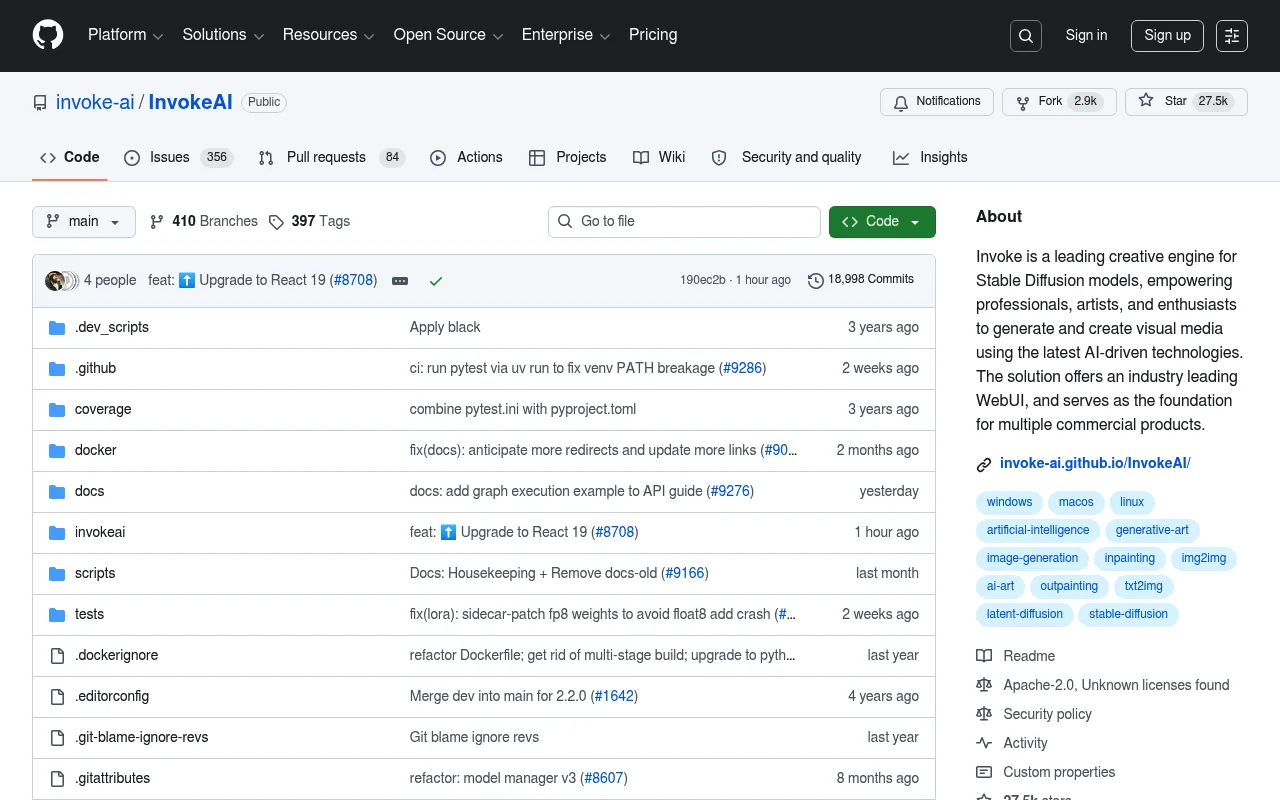
Task: Click the .github folder icon
Action: click(x=57, y=369)
